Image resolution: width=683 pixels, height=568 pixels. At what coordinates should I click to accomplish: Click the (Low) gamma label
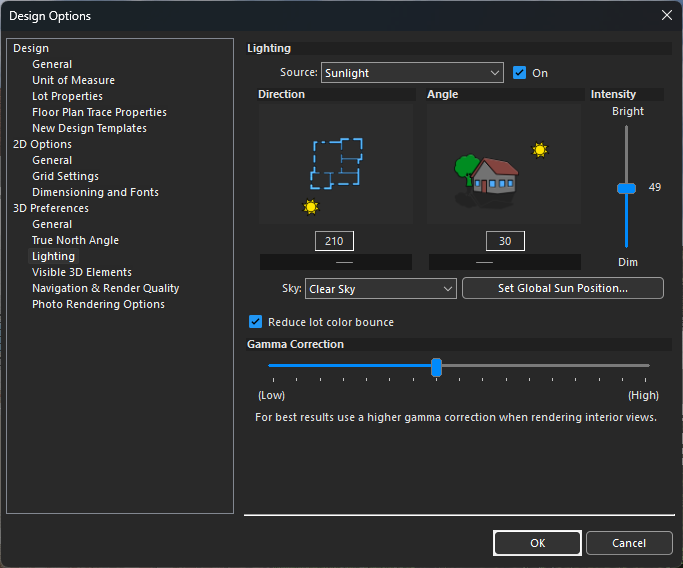[271, 395]
